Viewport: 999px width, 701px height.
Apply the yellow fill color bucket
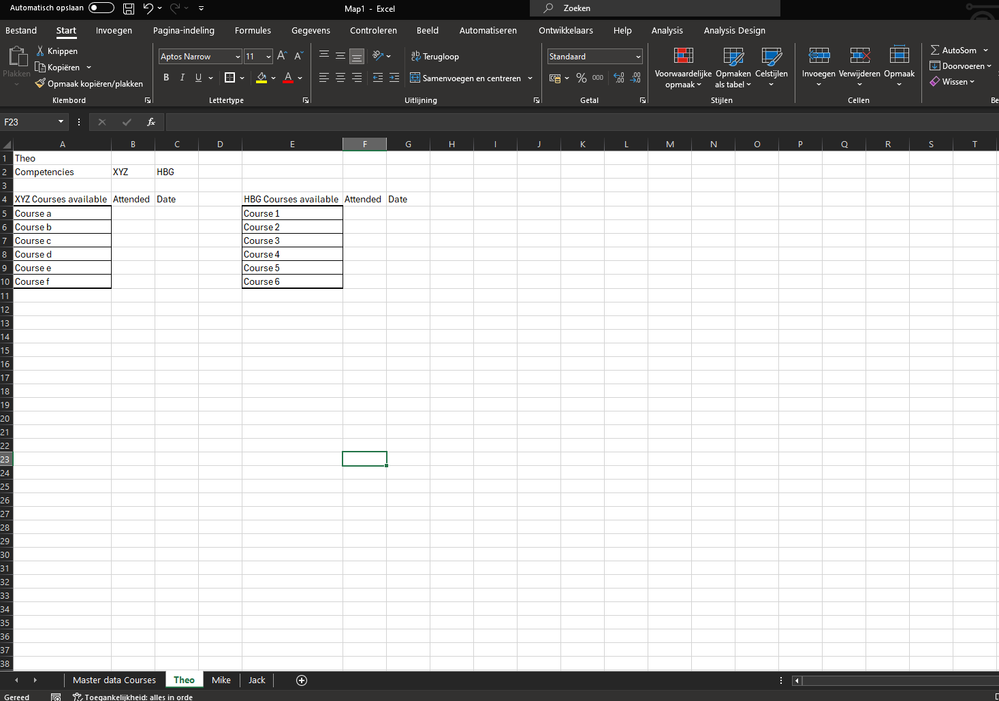[x=261, y=78]
